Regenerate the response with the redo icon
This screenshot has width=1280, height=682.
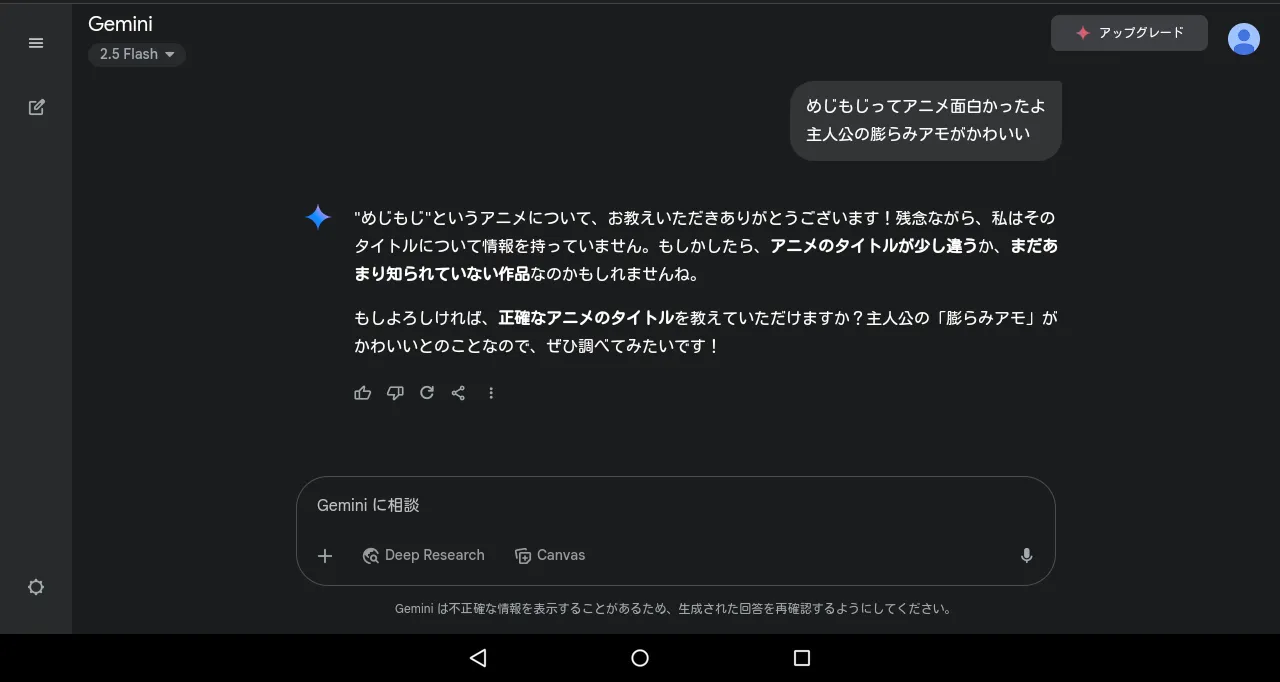tap(427, 393)
